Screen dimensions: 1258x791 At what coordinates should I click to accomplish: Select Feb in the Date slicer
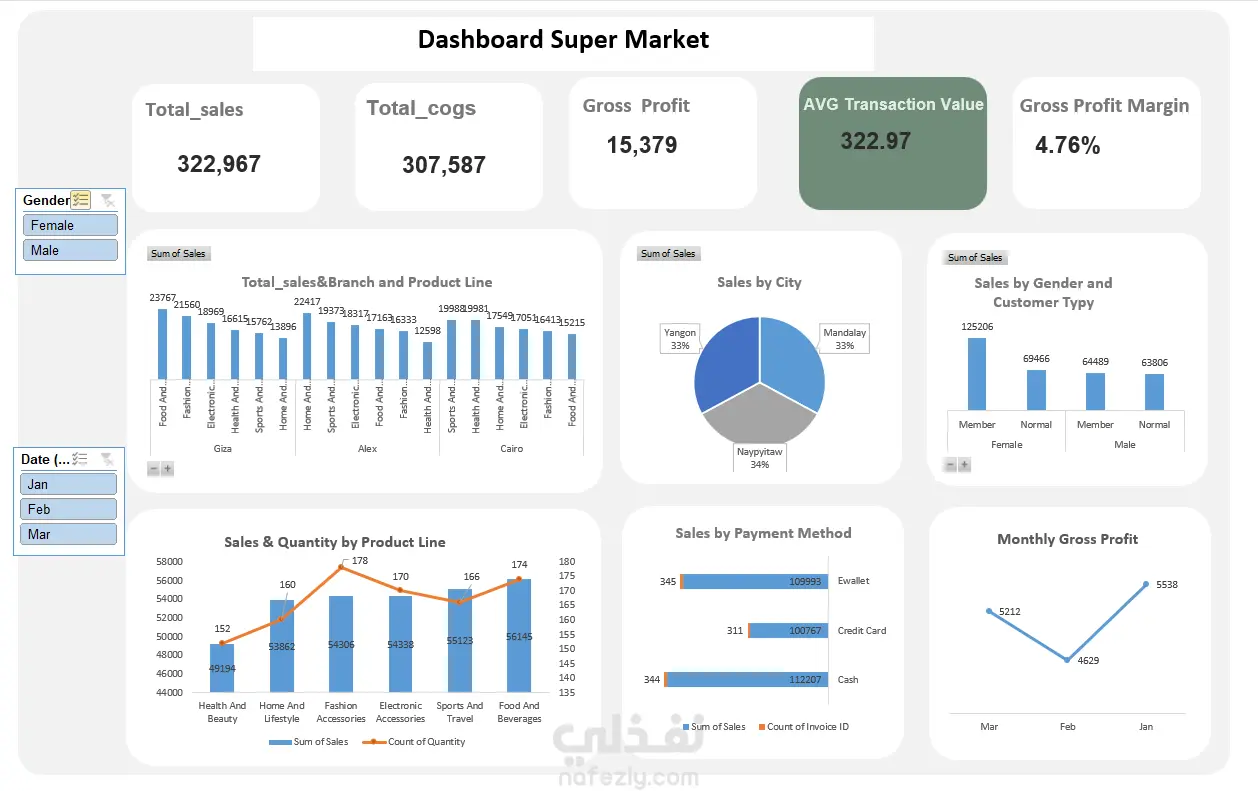pos(69,509)
